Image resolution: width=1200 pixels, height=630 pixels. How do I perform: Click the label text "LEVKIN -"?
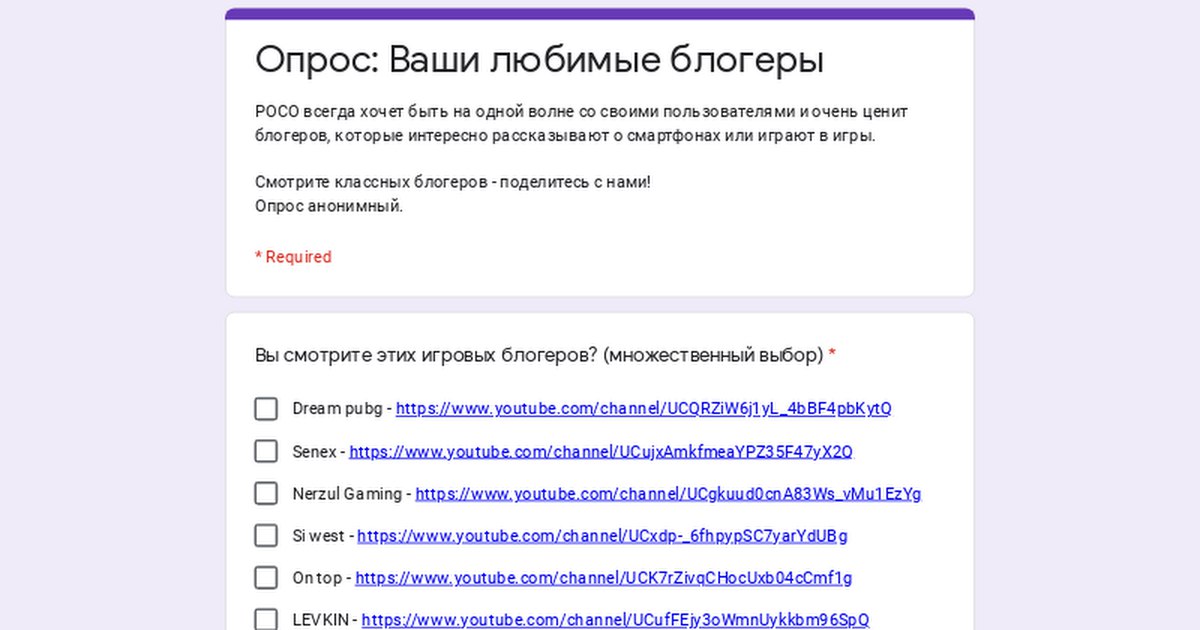325,620
